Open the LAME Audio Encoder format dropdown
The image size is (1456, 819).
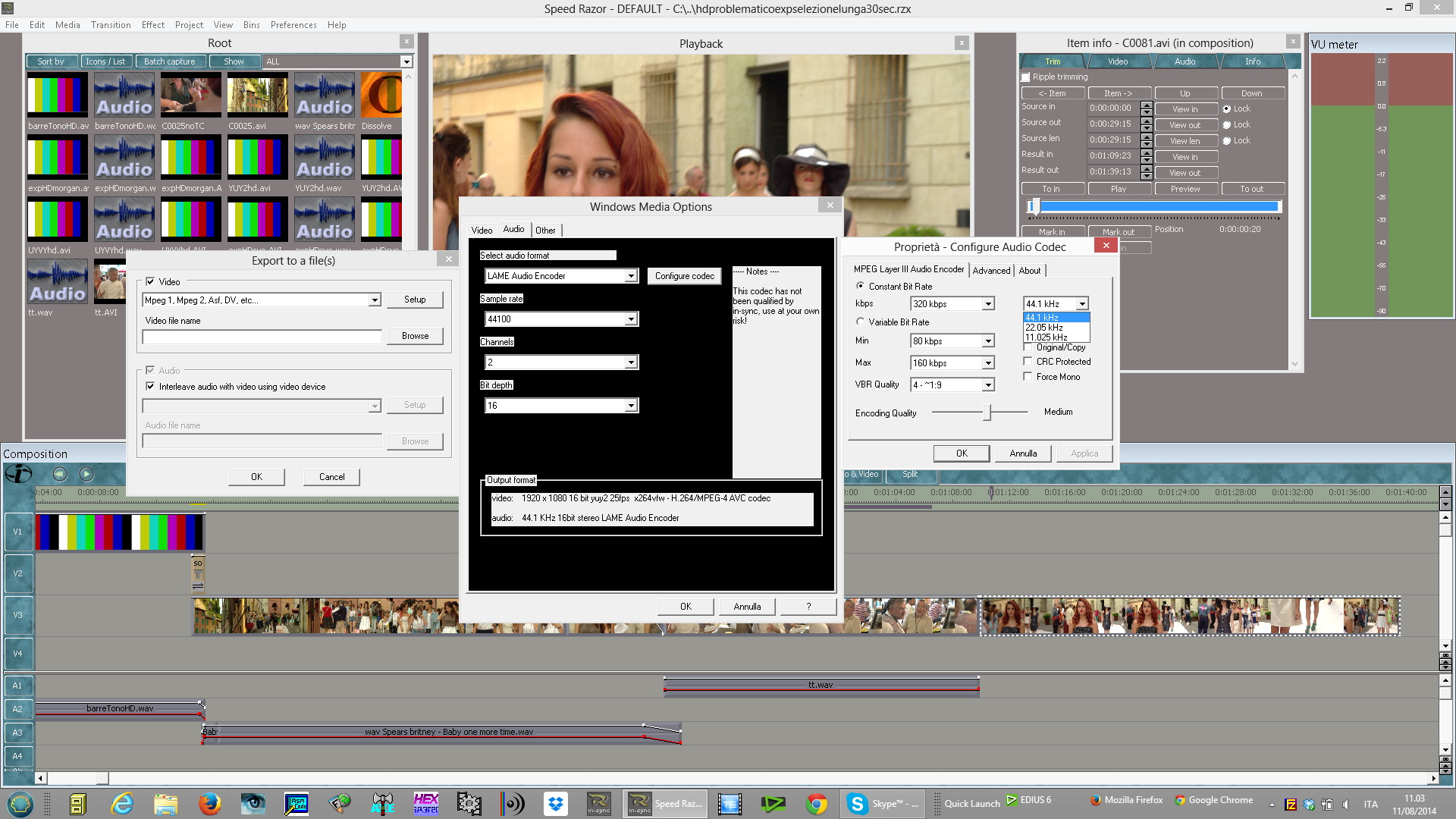pyautogui.click(x=631, y=276)
